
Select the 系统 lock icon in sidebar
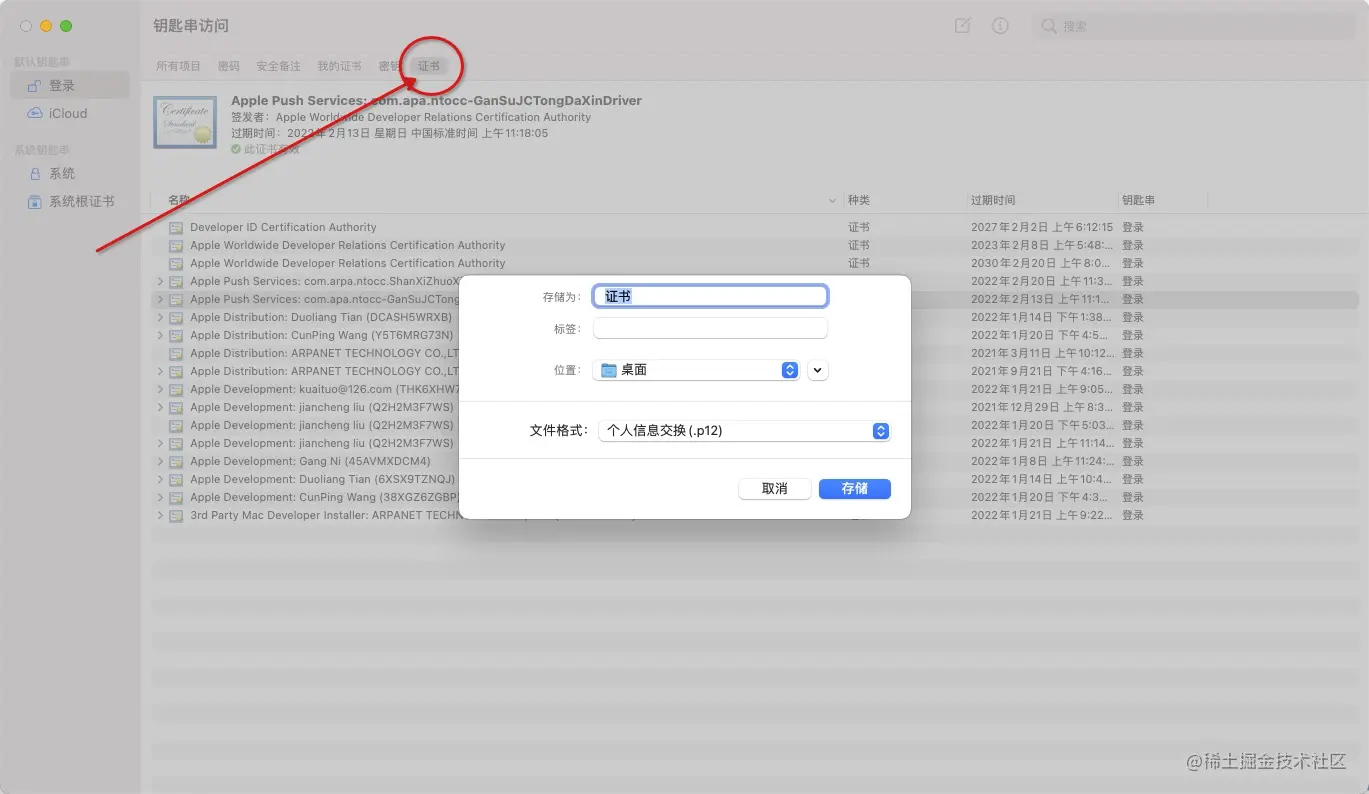(35, 173)
